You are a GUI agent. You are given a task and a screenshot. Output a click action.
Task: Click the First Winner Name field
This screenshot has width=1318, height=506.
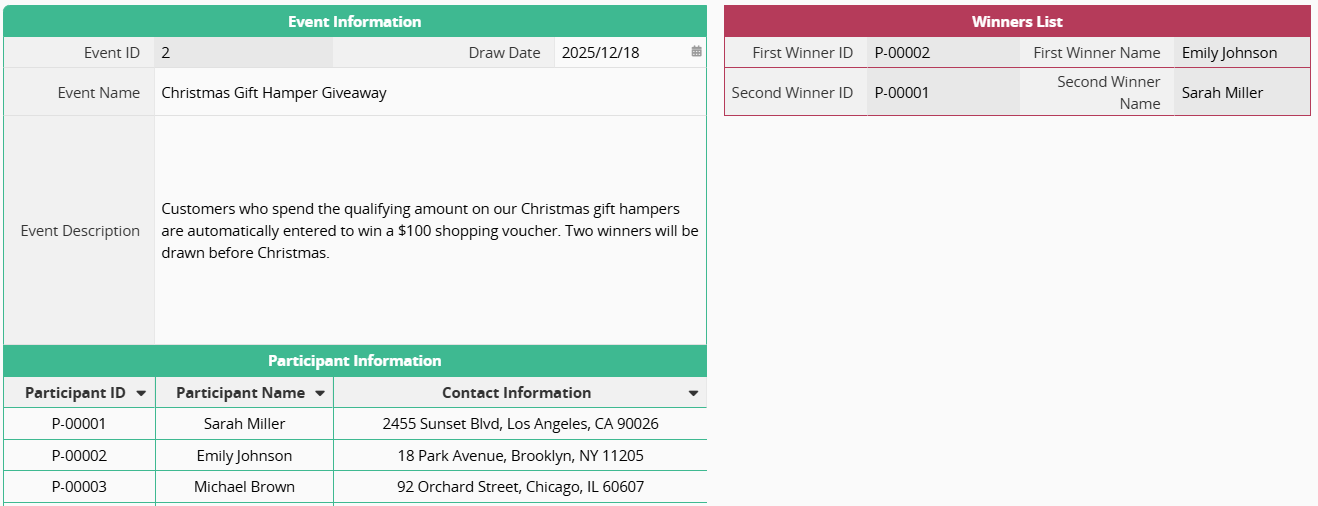click(x=1241, y=53)
